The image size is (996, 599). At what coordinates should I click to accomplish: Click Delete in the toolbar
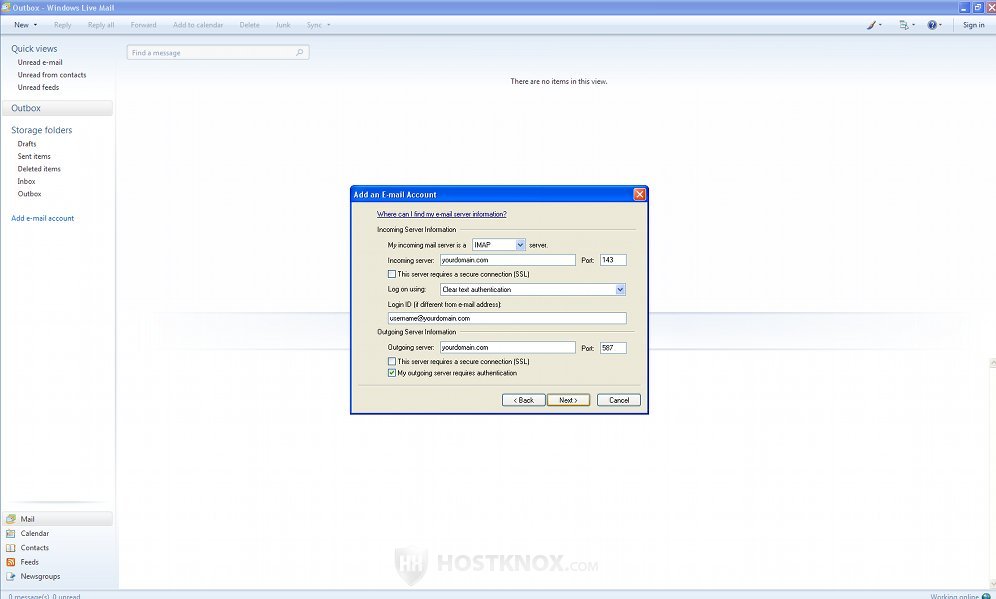(x=249, y=25)
